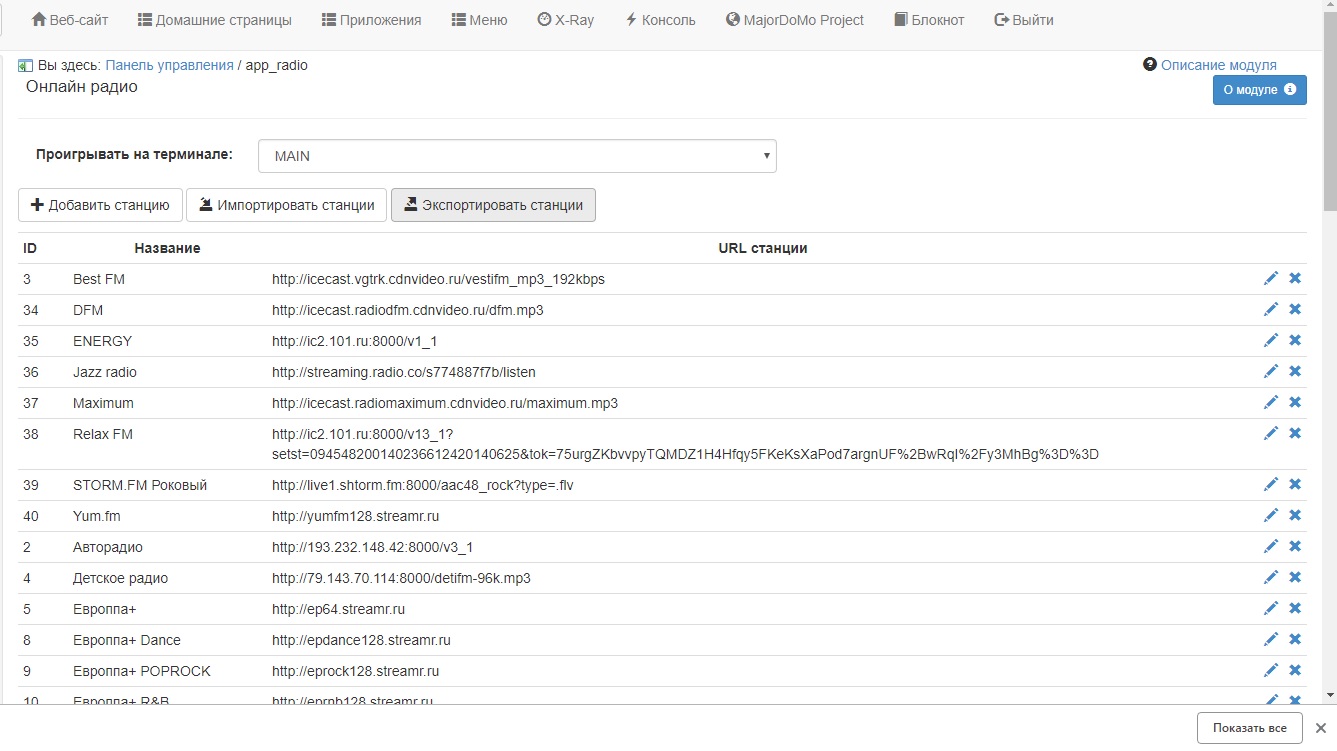
Task: Open the Приложения menu
Action: [x=371, y=20]
